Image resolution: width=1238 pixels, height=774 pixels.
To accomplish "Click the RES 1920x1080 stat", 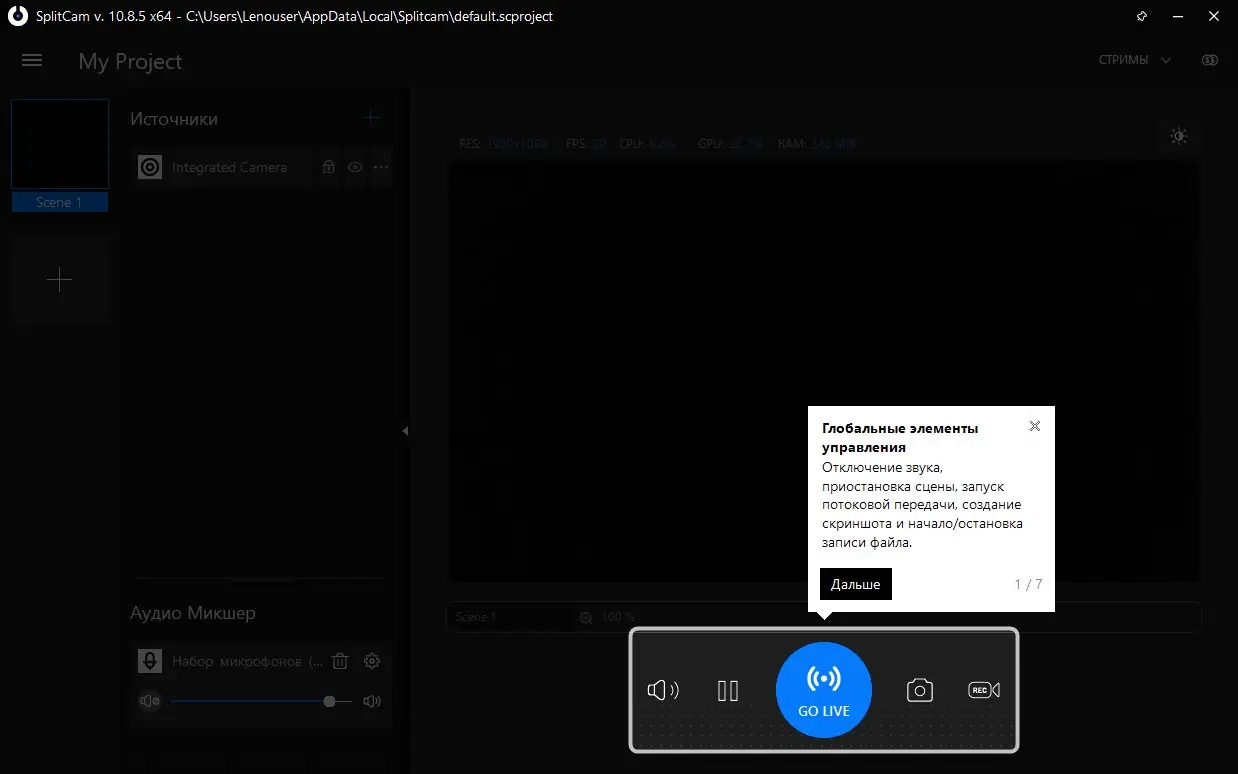I will coord(503,144).
